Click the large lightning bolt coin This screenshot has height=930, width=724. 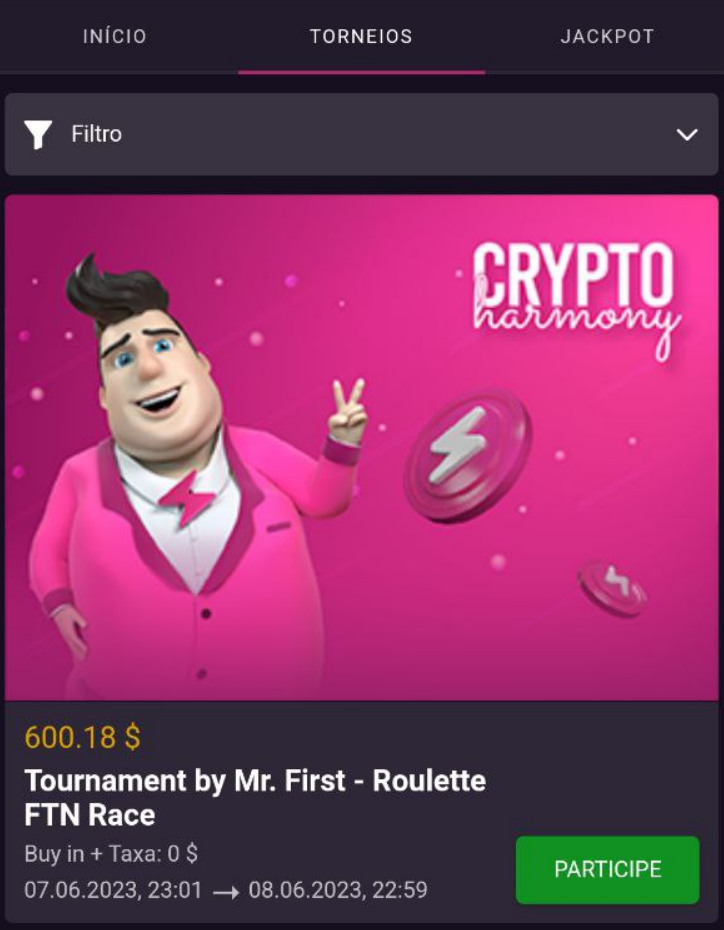pyautogui.click(x=467, y=455)
